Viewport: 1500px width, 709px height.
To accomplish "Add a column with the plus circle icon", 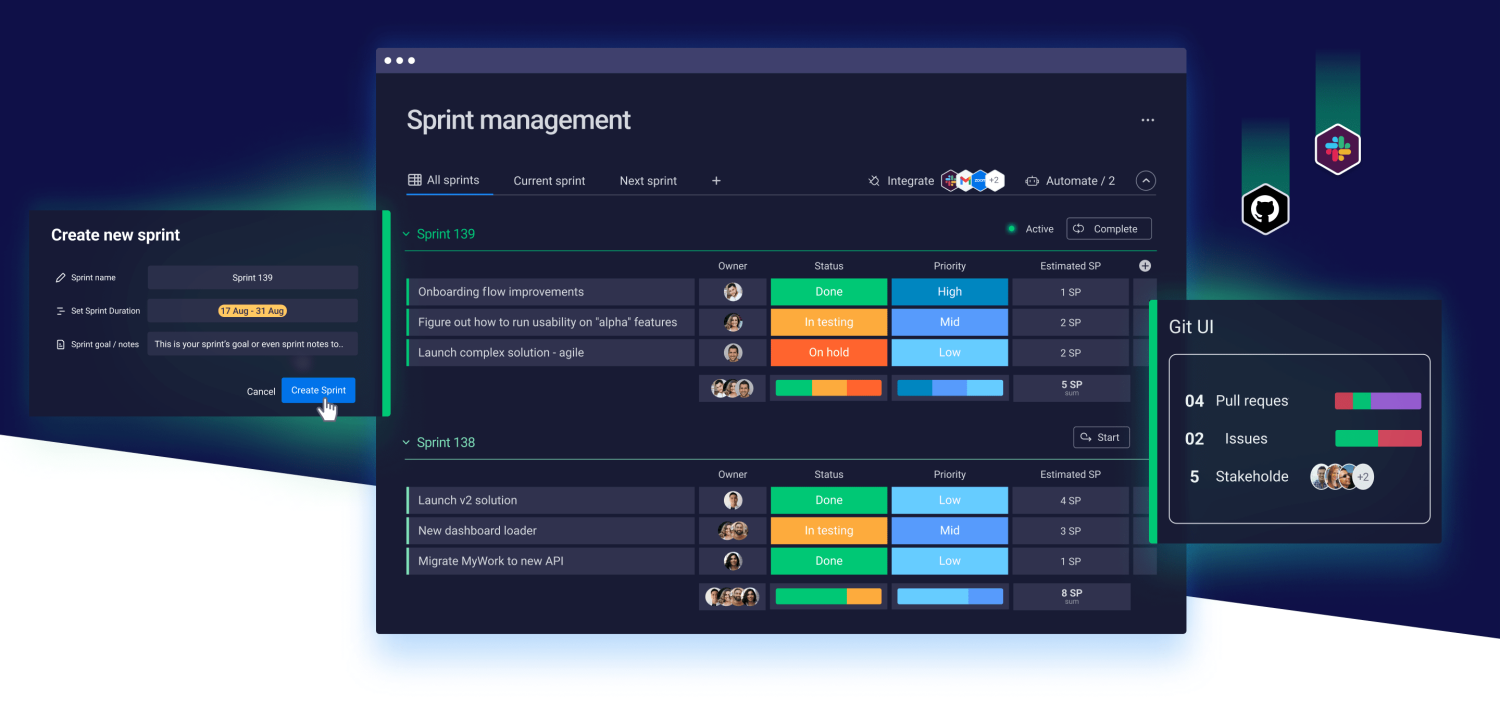I will [1145, 266].
